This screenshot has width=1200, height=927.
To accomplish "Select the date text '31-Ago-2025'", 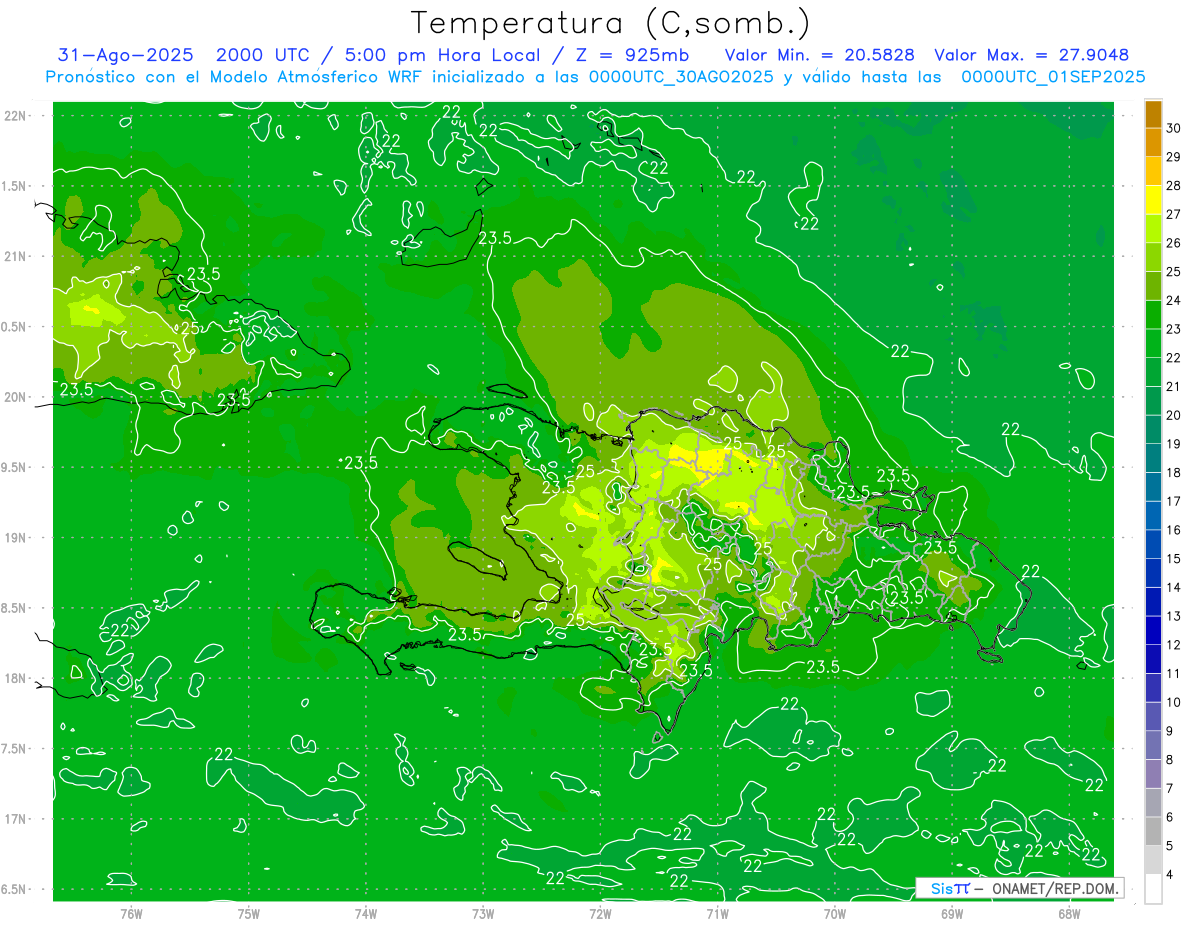I will coord(125,55).
